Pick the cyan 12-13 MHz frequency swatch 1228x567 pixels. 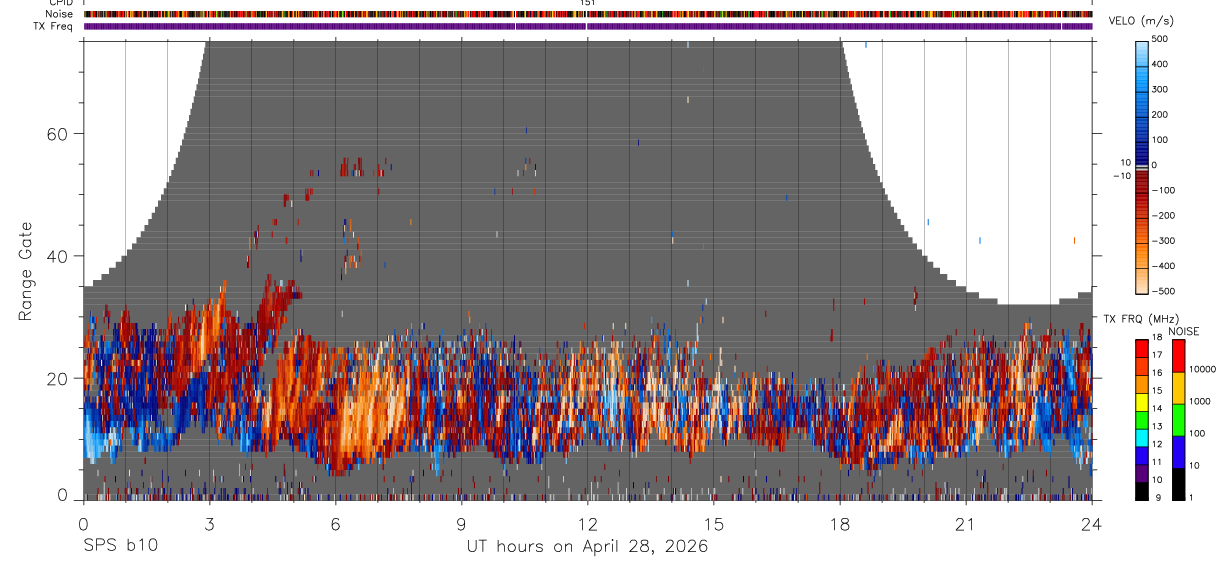(x=1142, y=436)
